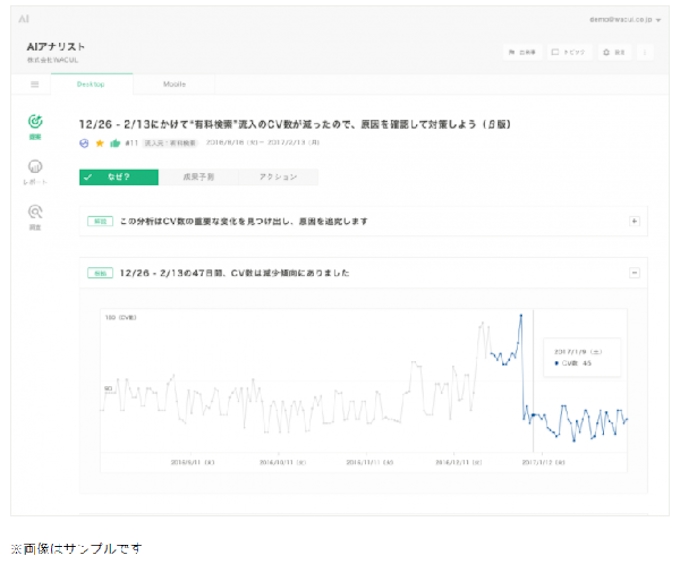Open the レポート sidebar icon
The width and height of the screenshot is (680, 564).
pos(35,168)
